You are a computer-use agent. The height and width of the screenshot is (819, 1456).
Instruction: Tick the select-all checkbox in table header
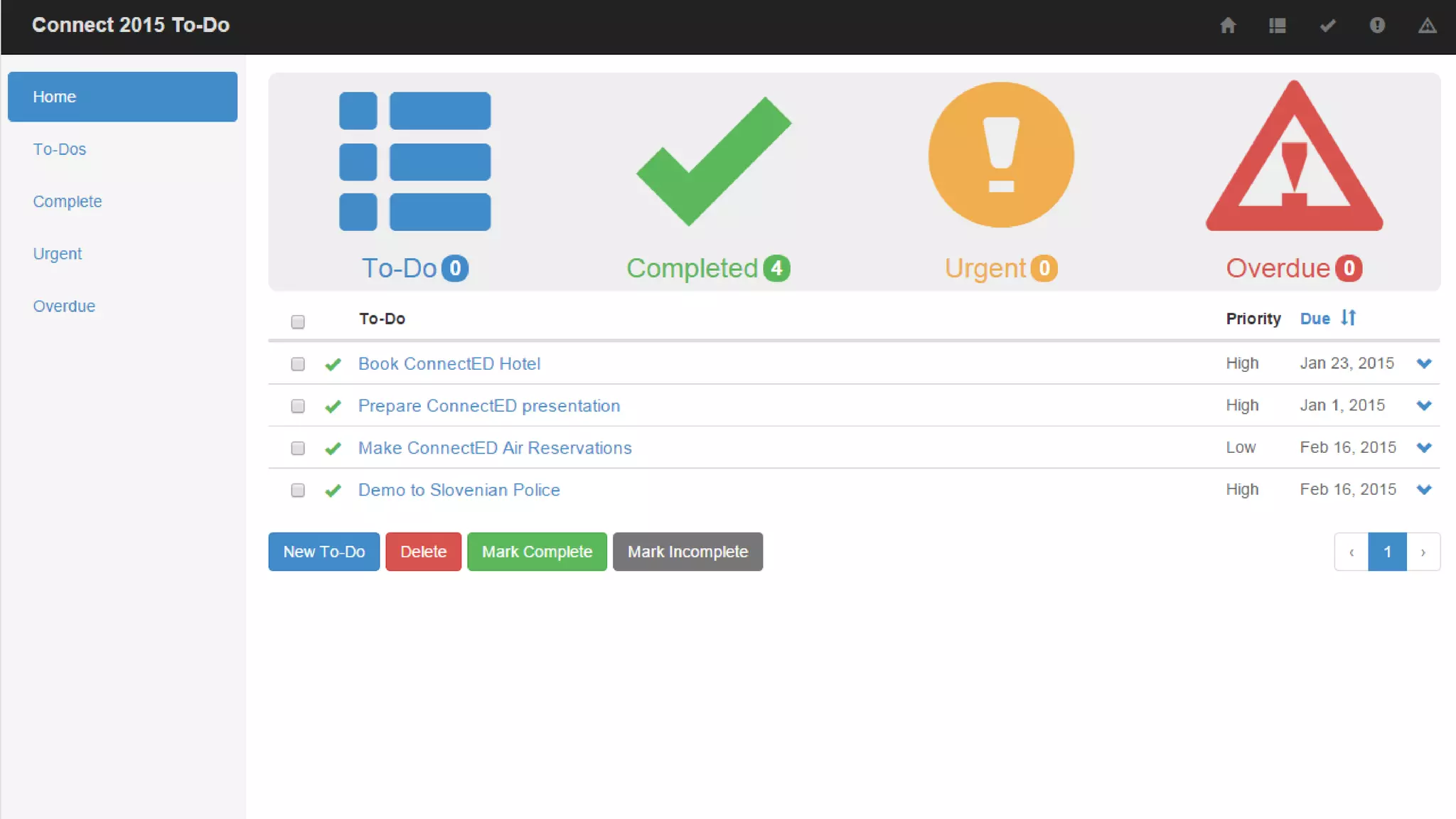click(x=298, y=322)
